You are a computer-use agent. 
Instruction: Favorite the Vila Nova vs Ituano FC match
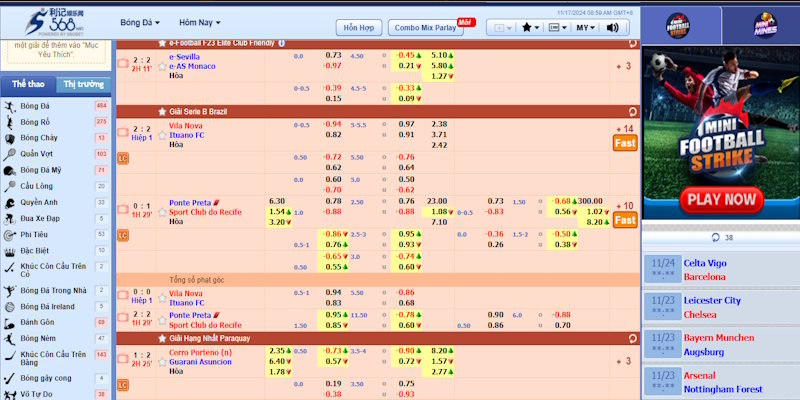pos(162,135)
